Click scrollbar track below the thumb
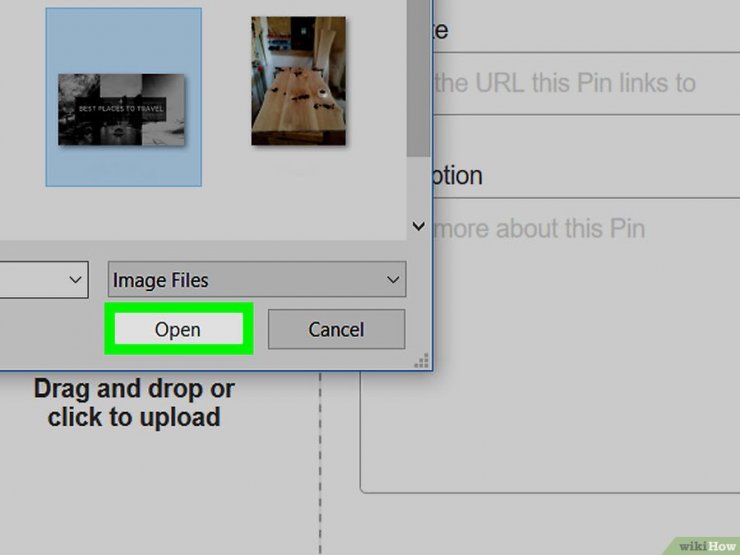The height and width of the screenshot is (555, 740). point(418,185)
